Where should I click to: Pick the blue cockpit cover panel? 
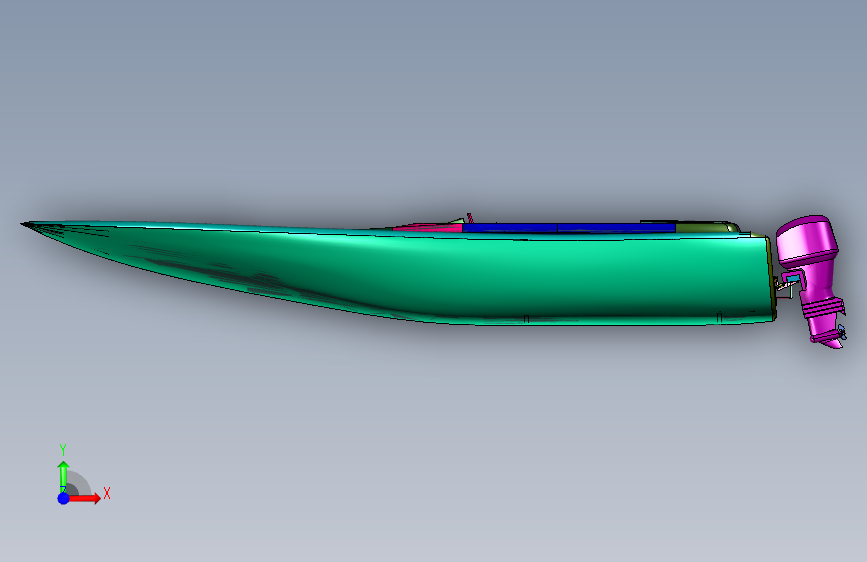coord(568,227)
